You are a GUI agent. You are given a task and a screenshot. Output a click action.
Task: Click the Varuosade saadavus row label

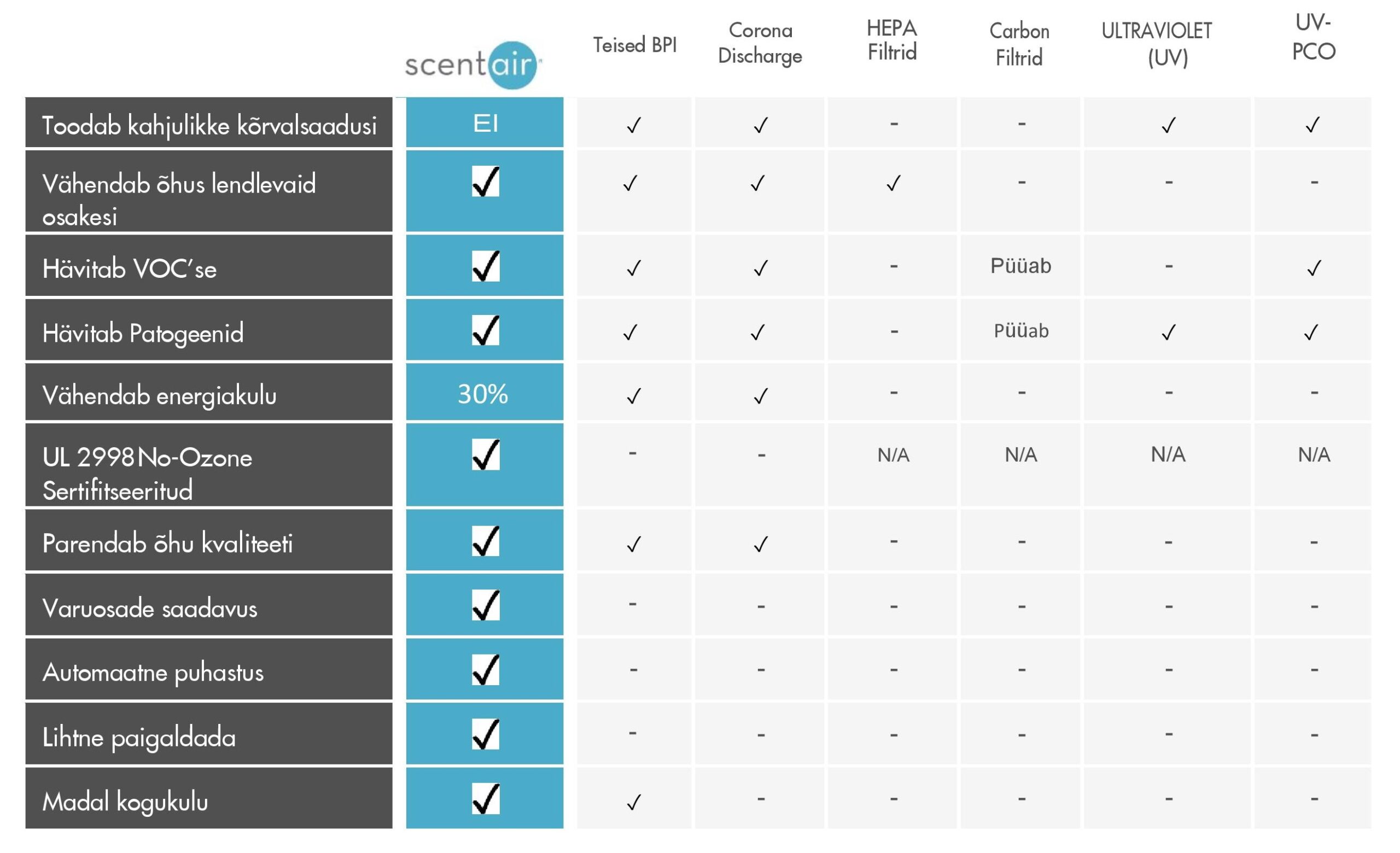point(209,604)
